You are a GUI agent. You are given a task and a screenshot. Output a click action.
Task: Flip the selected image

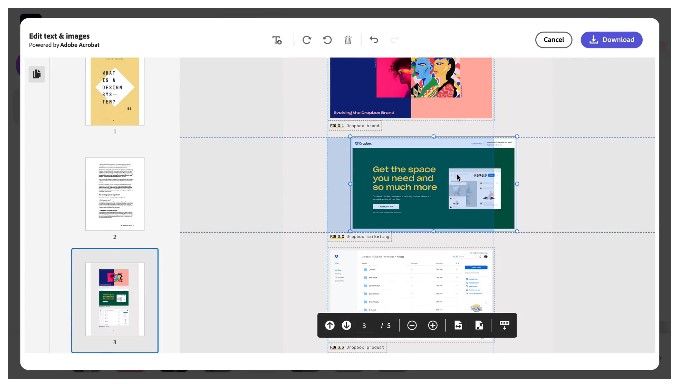pos(348,40)
